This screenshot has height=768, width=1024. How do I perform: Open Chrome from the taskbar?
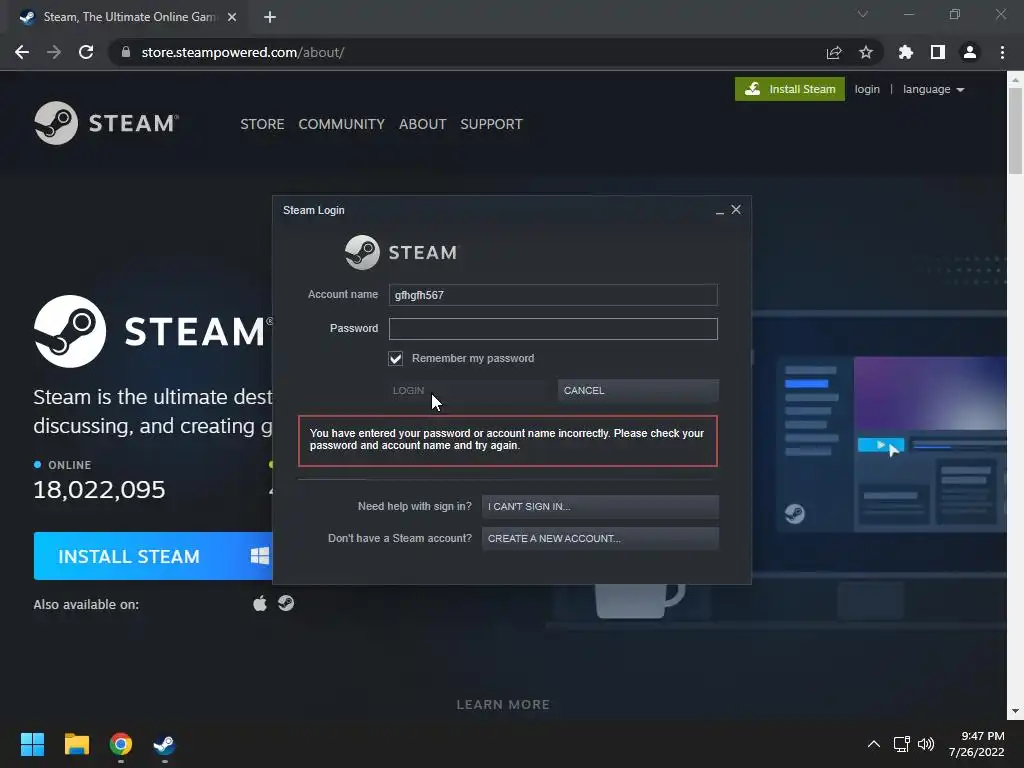coord(121,744)
